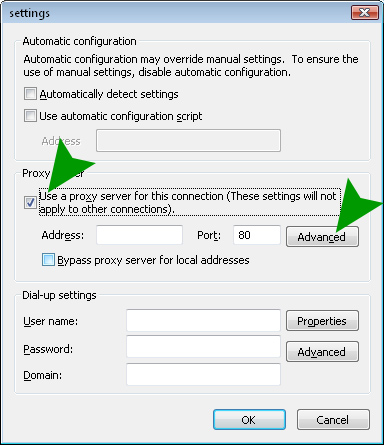Click the 'Port:' label

tap(209, 235)
